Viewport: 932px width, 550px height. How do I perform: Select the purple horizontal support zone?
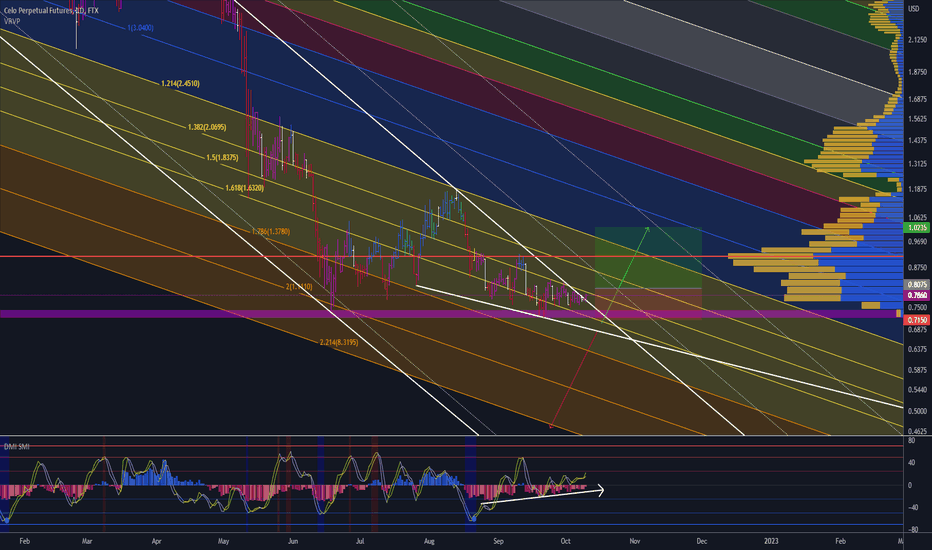click(451, 314)
